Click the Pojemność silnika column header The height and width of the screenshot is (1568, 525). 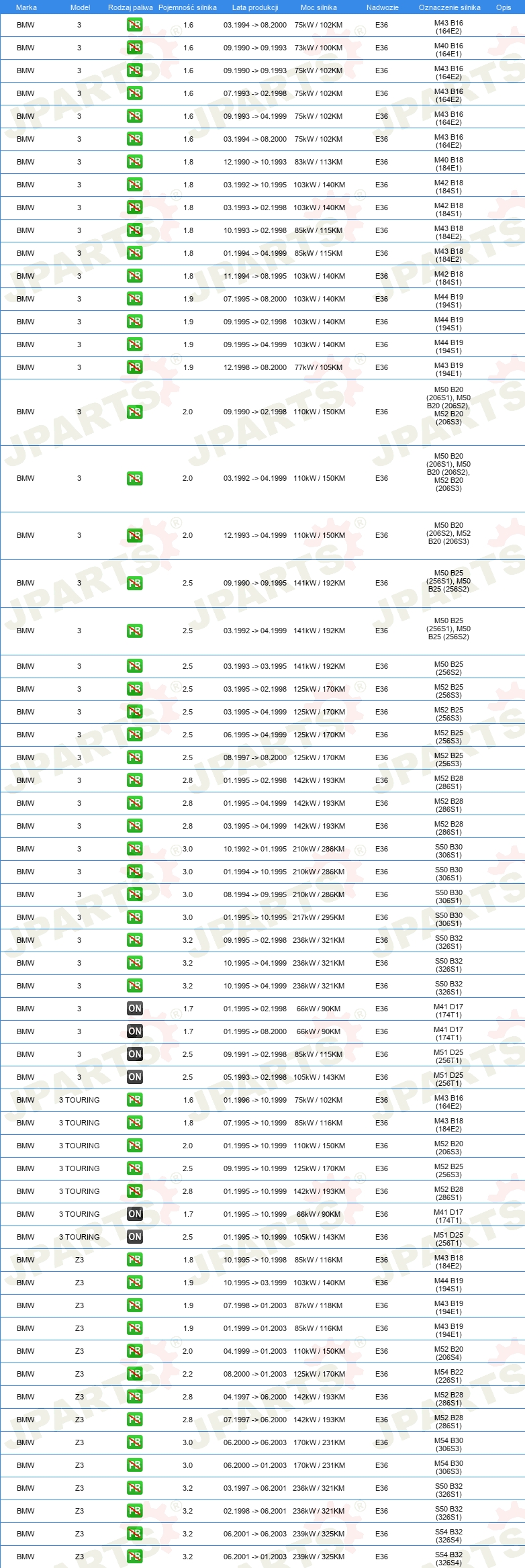187,7
